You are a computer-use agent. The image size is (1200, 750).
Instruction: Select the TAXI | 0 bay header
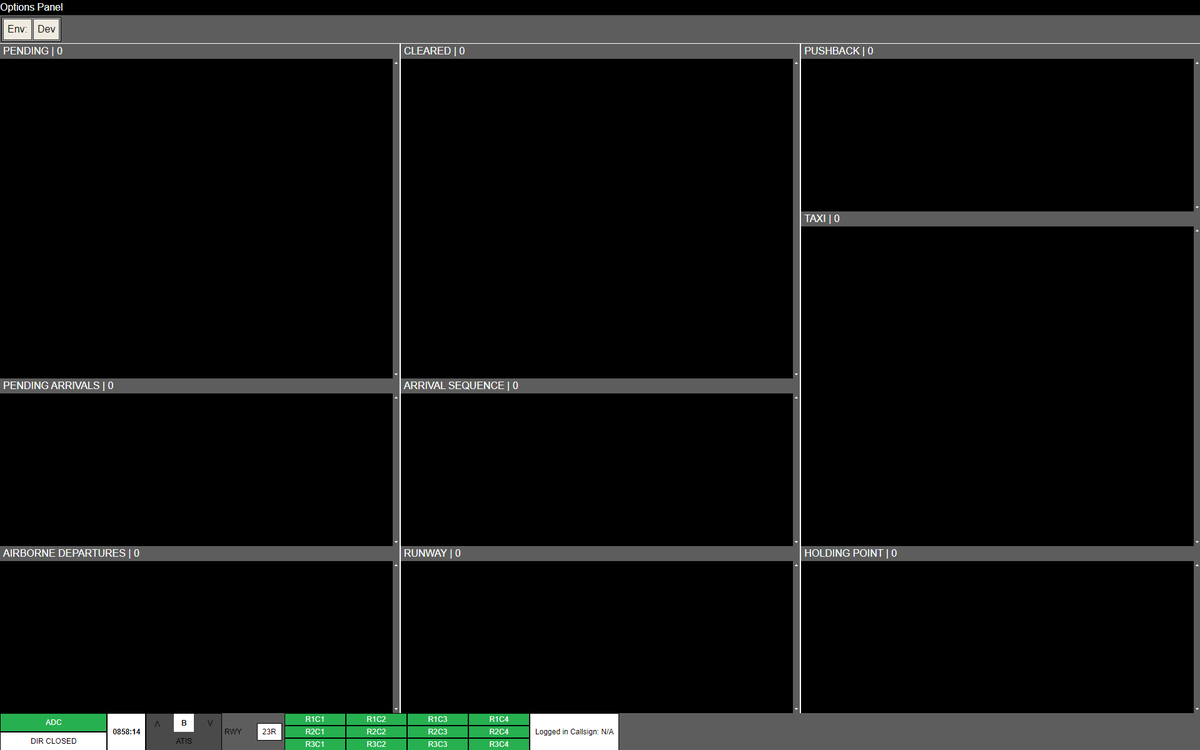tap(1000, 219)
